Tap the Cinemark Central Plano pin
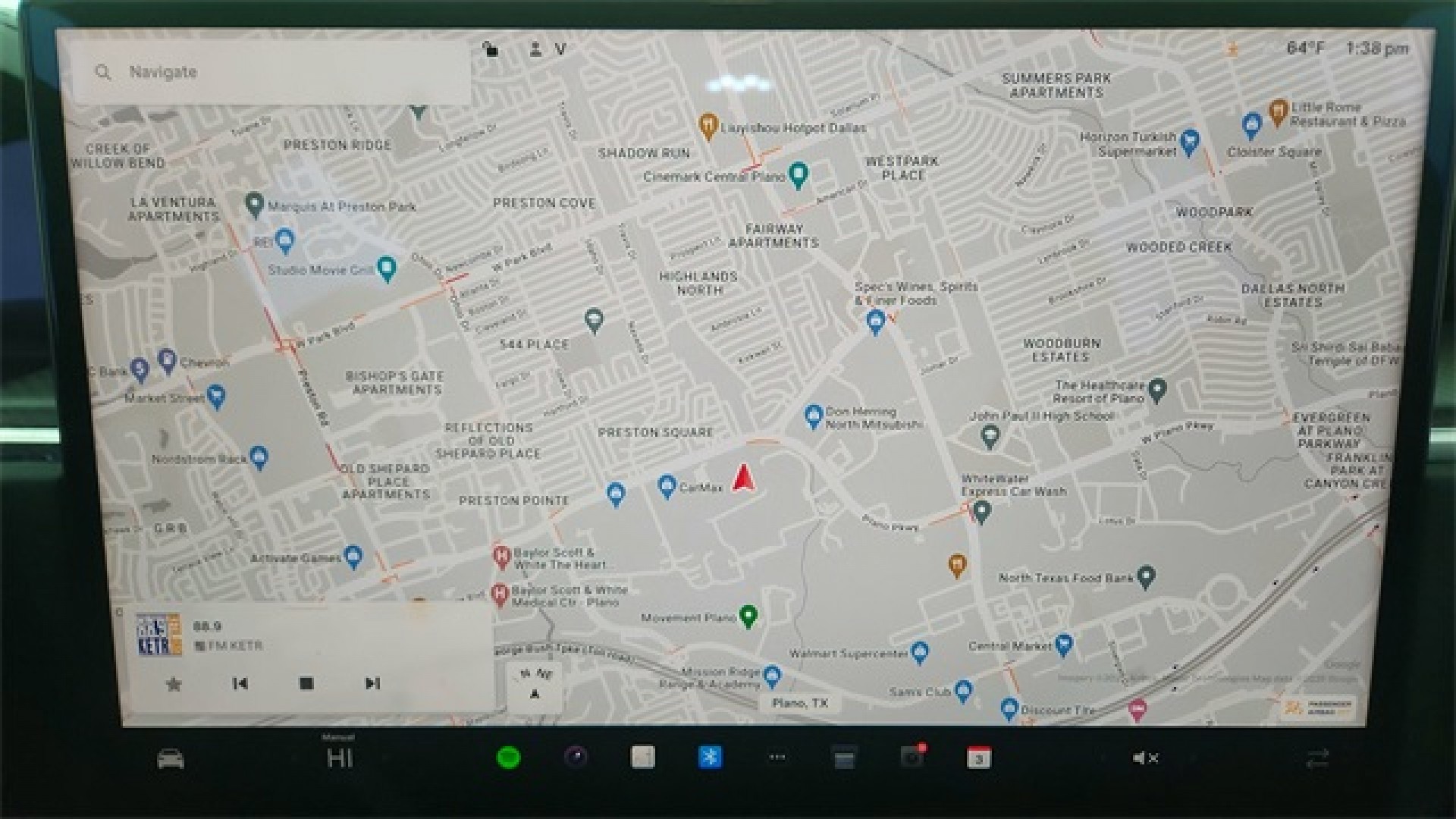Image resolution: width=1456 pixels, height=819 pixels. [x=797, y=175]
